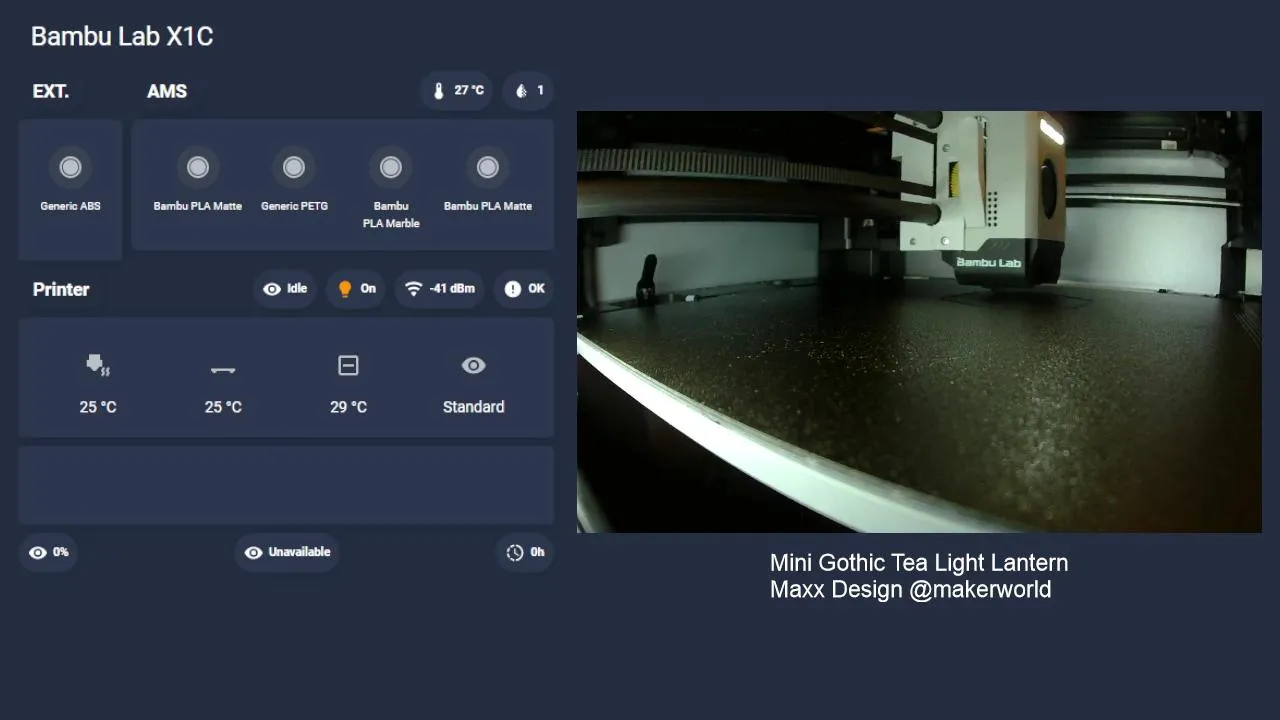
Task: Click the lightbulb icon
Action: [345, 289]
